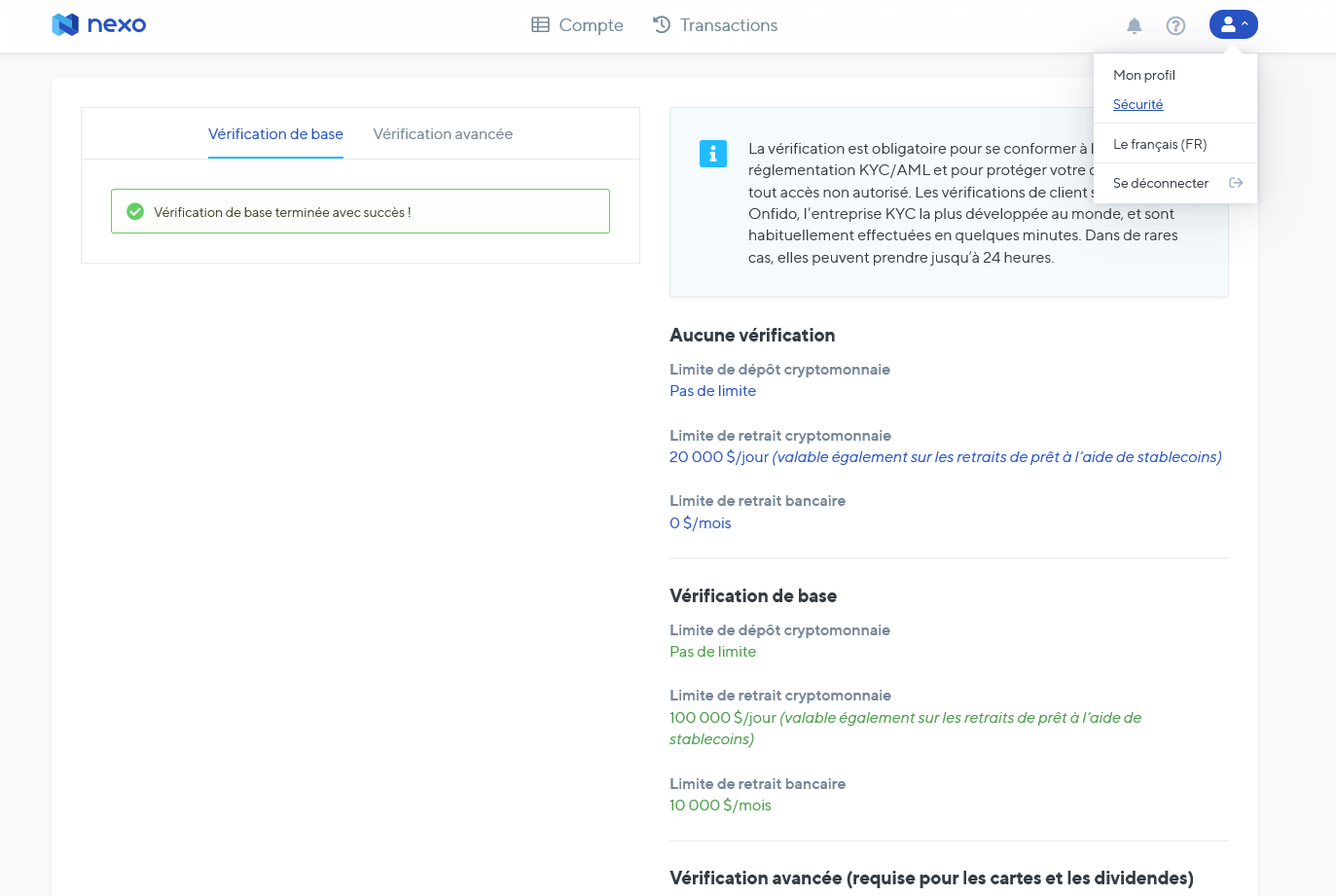Click the Transactions history clock icon

(662, 24)
